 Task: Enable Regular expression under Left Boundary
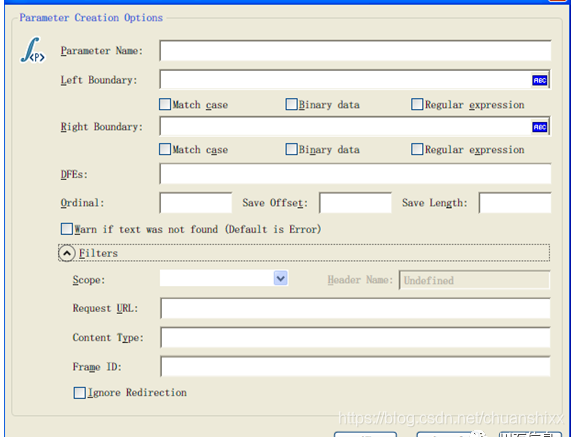pos(417,104)
